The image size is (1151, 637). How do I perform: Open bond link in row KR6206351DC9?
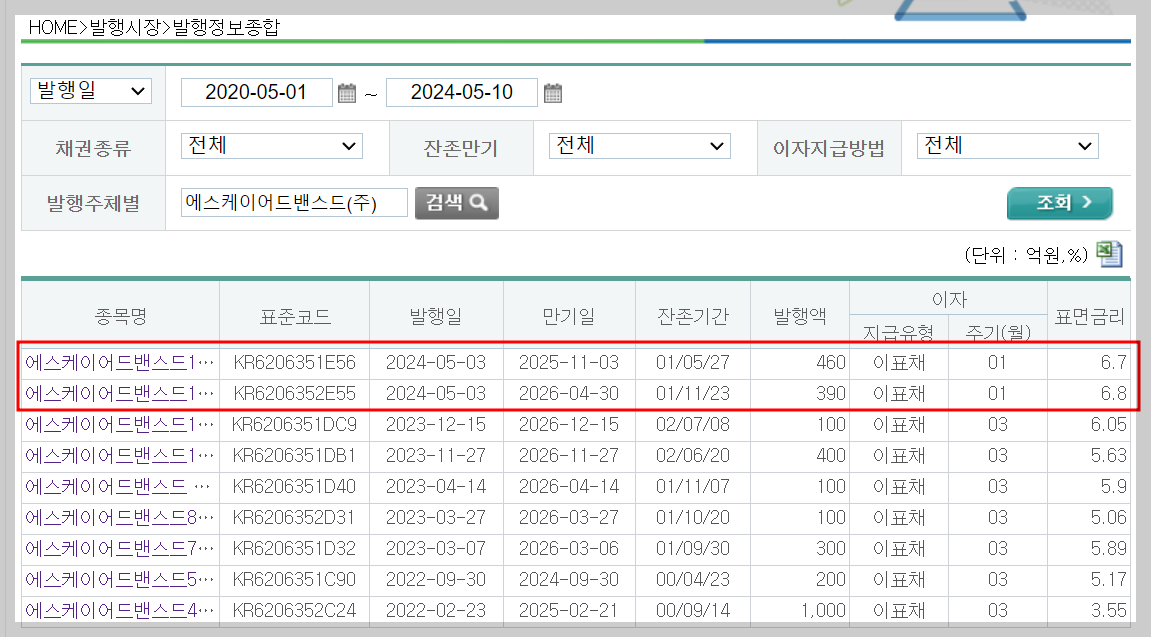click(120, 424)
